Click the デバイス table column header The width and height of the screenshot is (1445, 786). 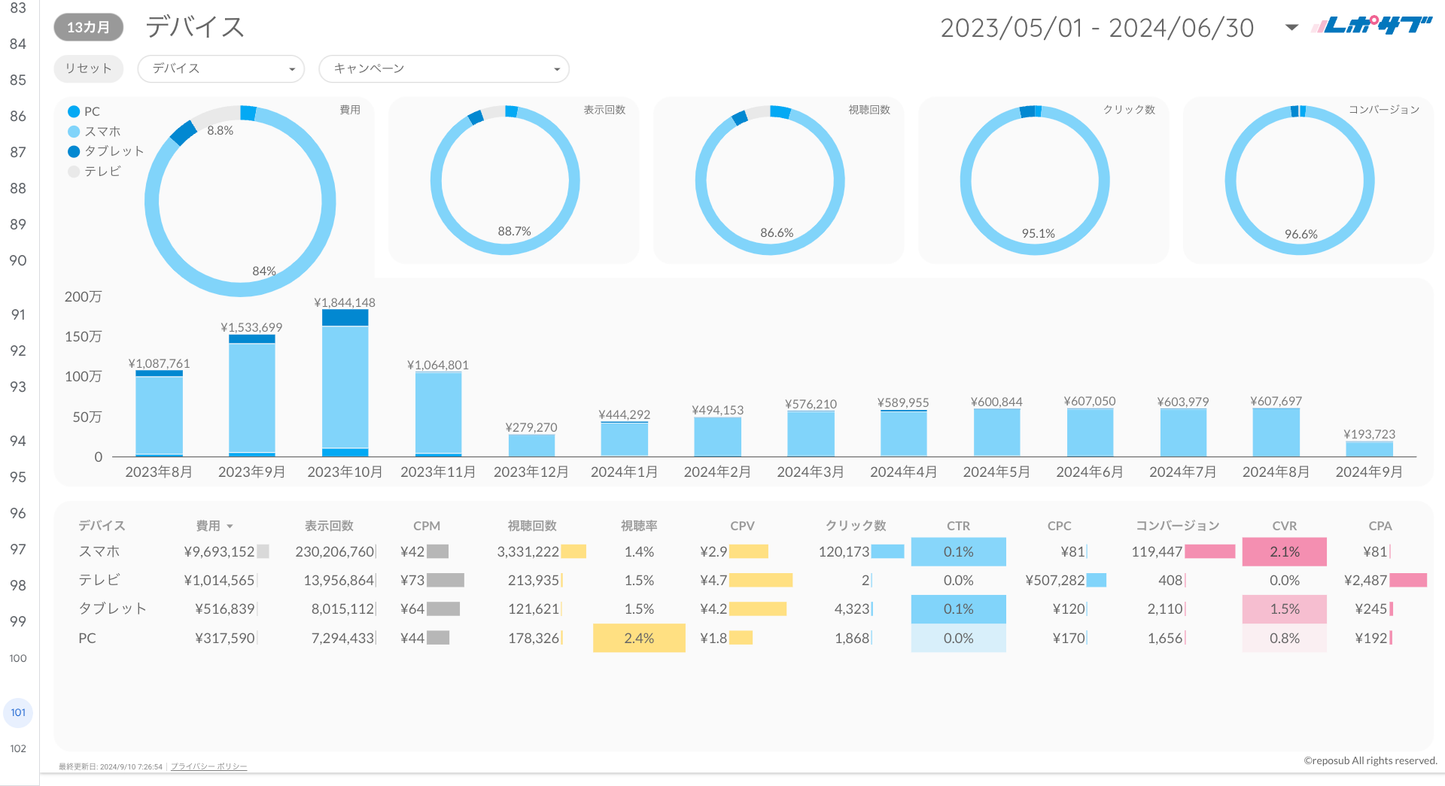[x=102, y=525]
